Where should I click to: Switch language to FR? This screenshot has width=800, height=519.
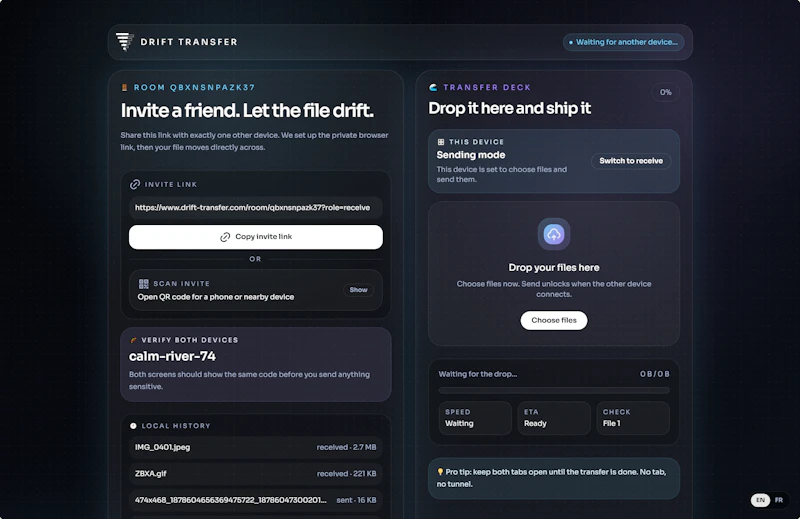[x=779, y=500]
